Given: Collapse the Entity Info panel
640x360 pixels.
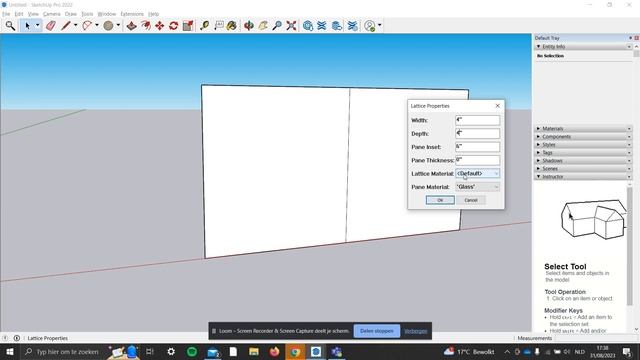Looking at the screenshot, I should 583,47.
